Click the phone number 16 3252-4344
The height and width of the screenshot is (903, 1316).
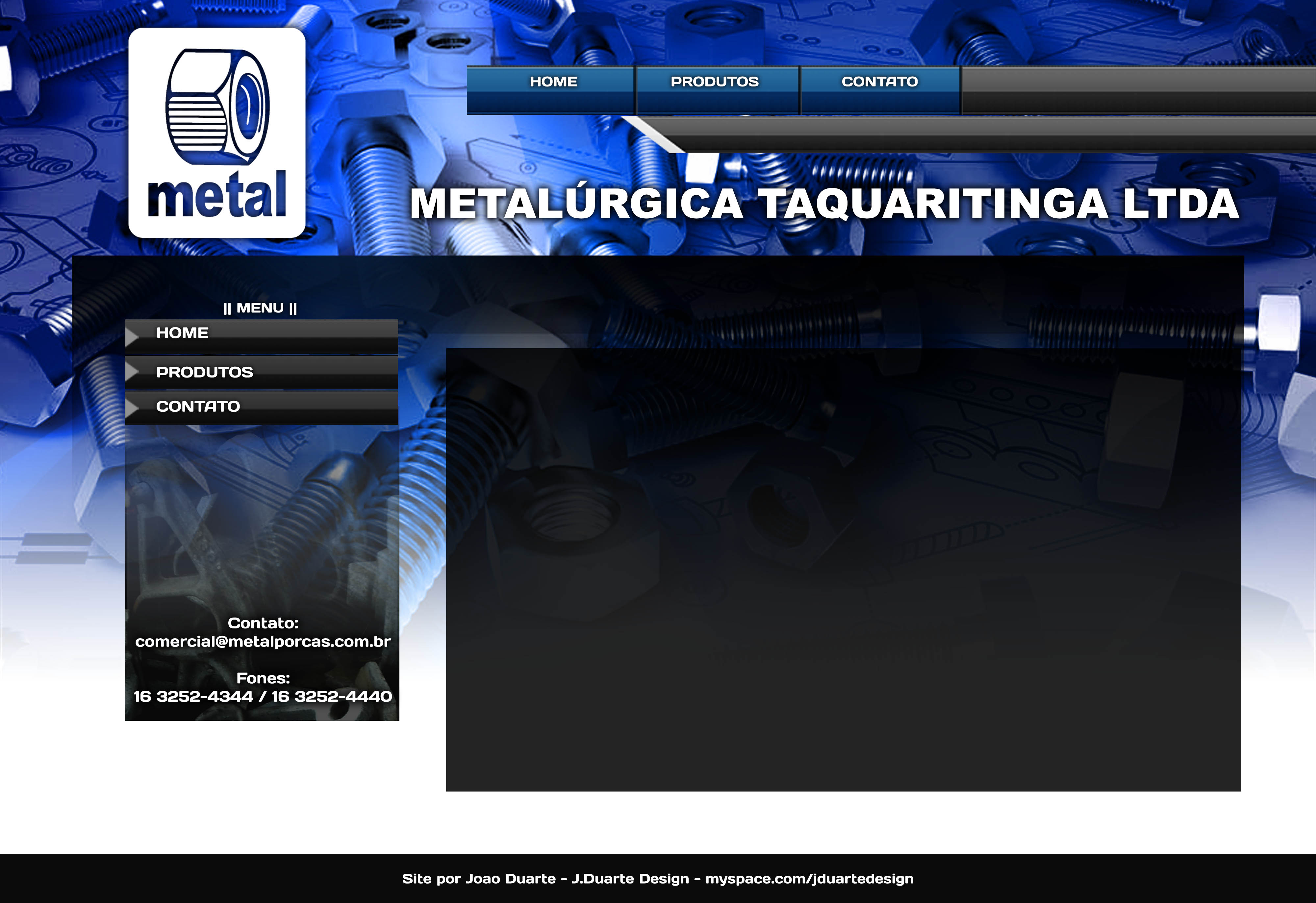193,696
